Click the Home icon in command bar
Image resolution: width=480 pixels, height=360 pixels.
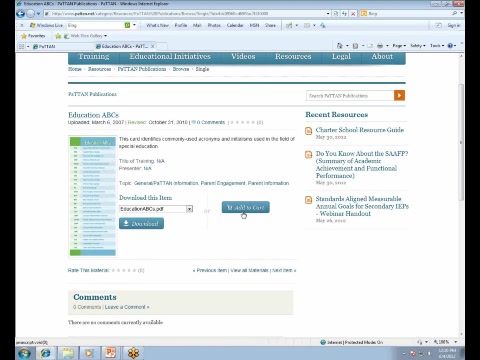coord(340,46)
